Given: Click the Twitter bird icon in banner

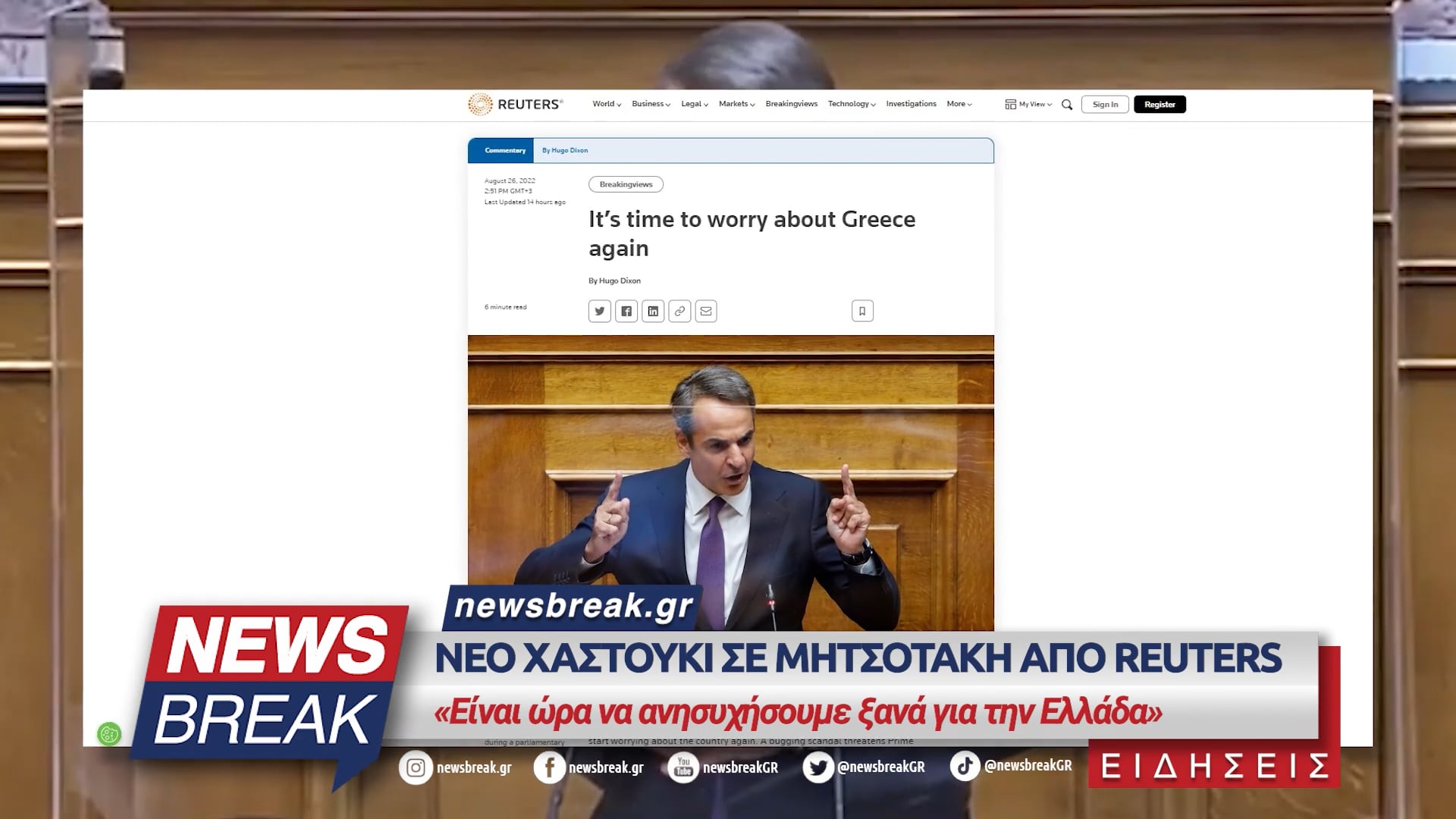Looking at the screenshot, I should click(818, 767).
